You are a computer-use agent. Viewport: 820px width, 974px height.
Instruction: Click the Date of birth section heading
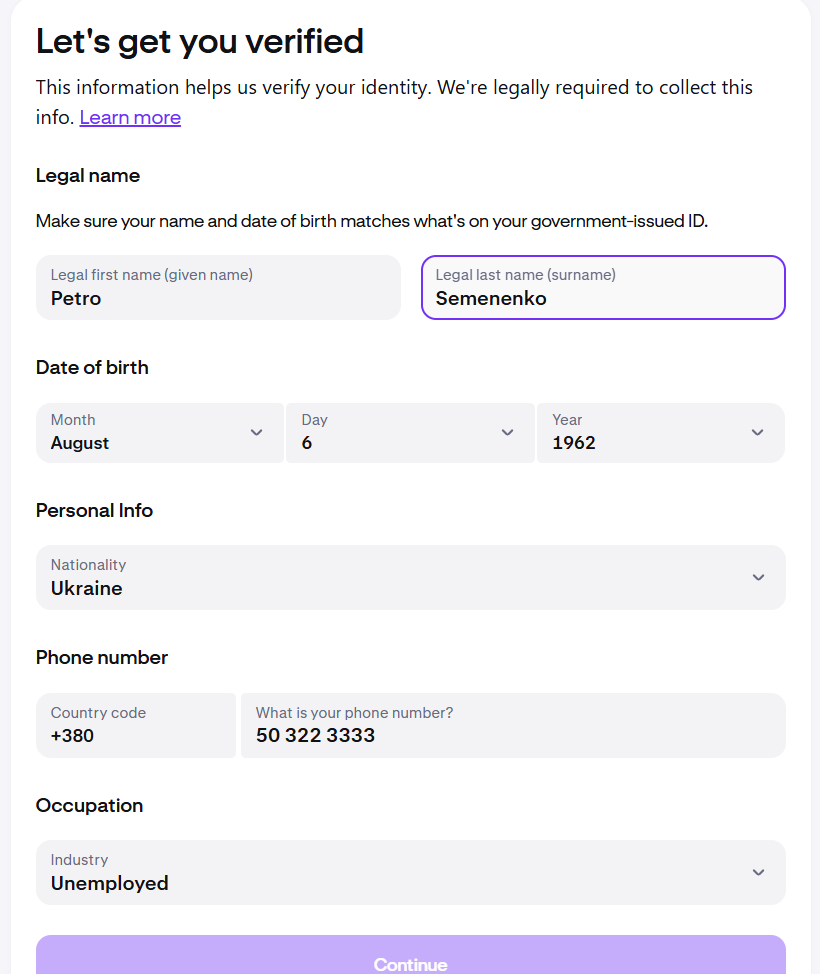click(92, 367)
